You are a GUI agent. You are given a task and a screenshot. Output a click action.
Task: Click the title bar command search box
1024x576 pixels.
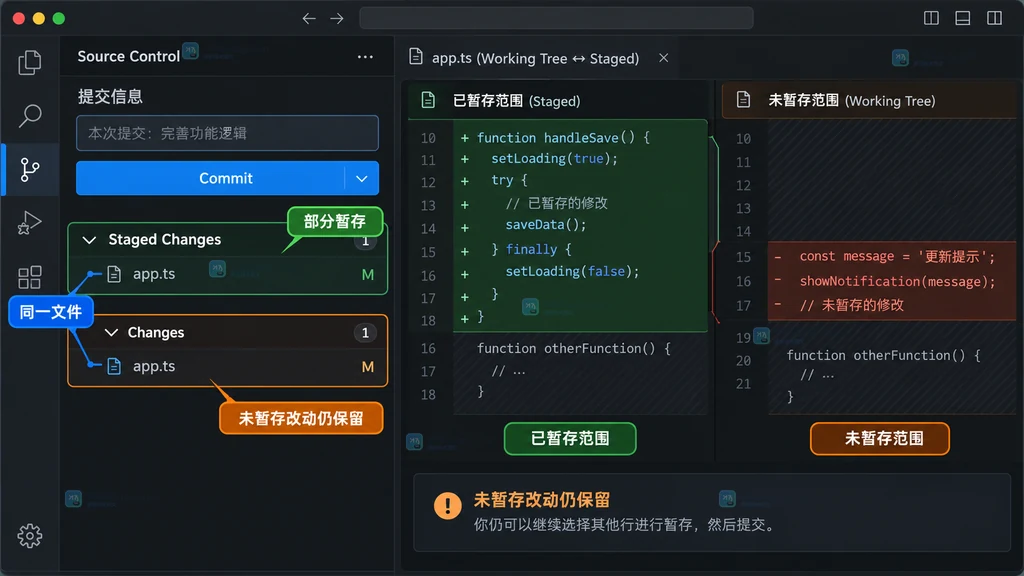pyautogui.click(x=556, y=18)
